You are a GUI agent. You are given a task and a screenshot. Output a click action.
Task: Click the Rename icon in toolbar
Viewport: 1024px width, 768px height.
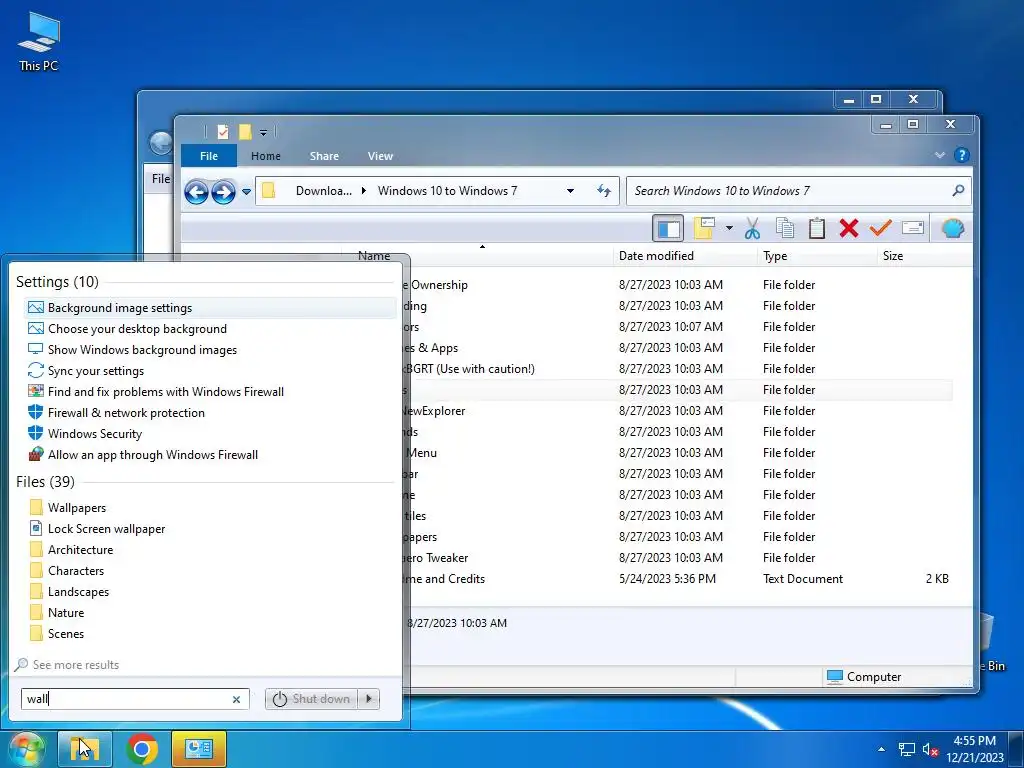(912, 228)
